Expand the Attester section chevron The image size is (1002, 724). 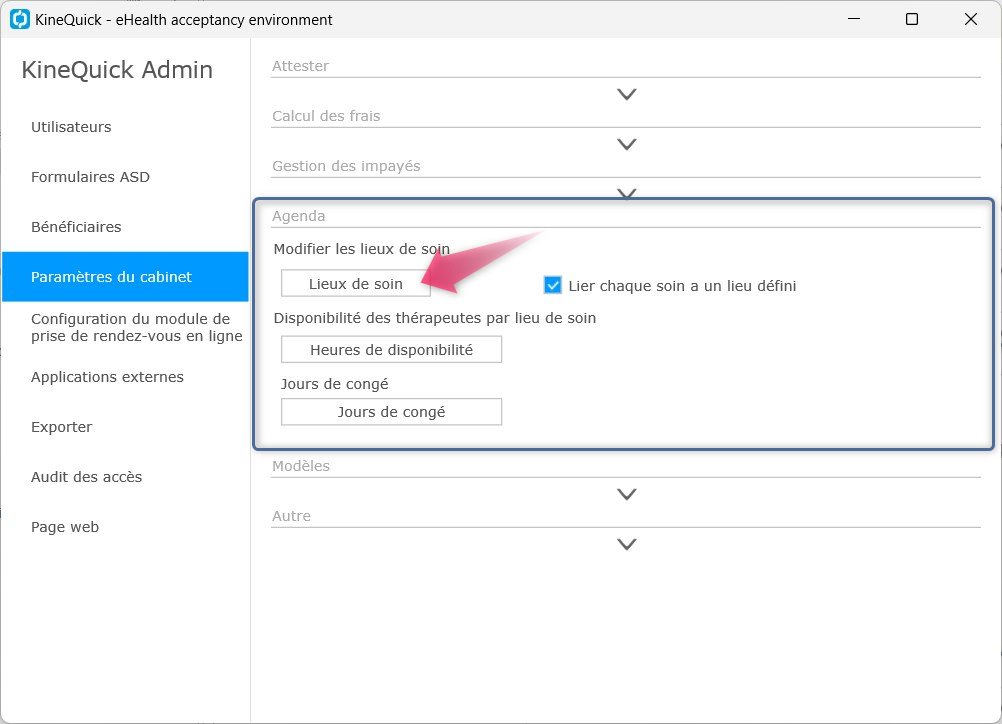[627, 95]
